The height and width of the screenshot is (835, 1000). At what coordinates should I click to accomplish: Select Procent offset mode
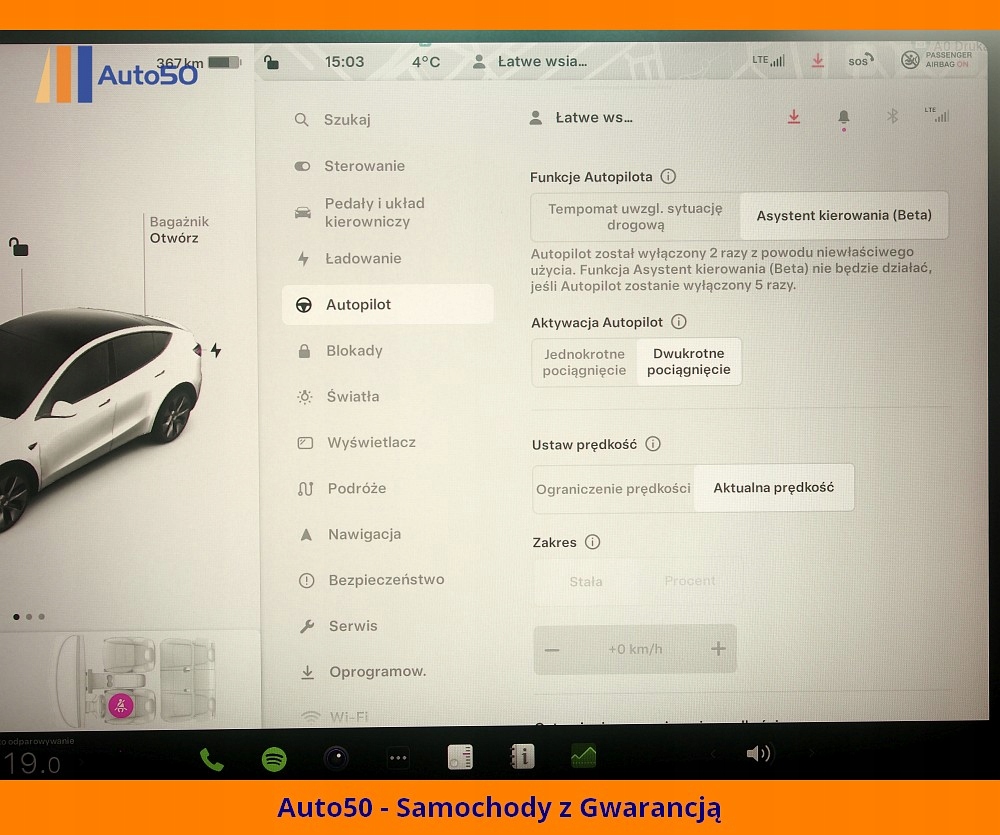coord(689,581)
